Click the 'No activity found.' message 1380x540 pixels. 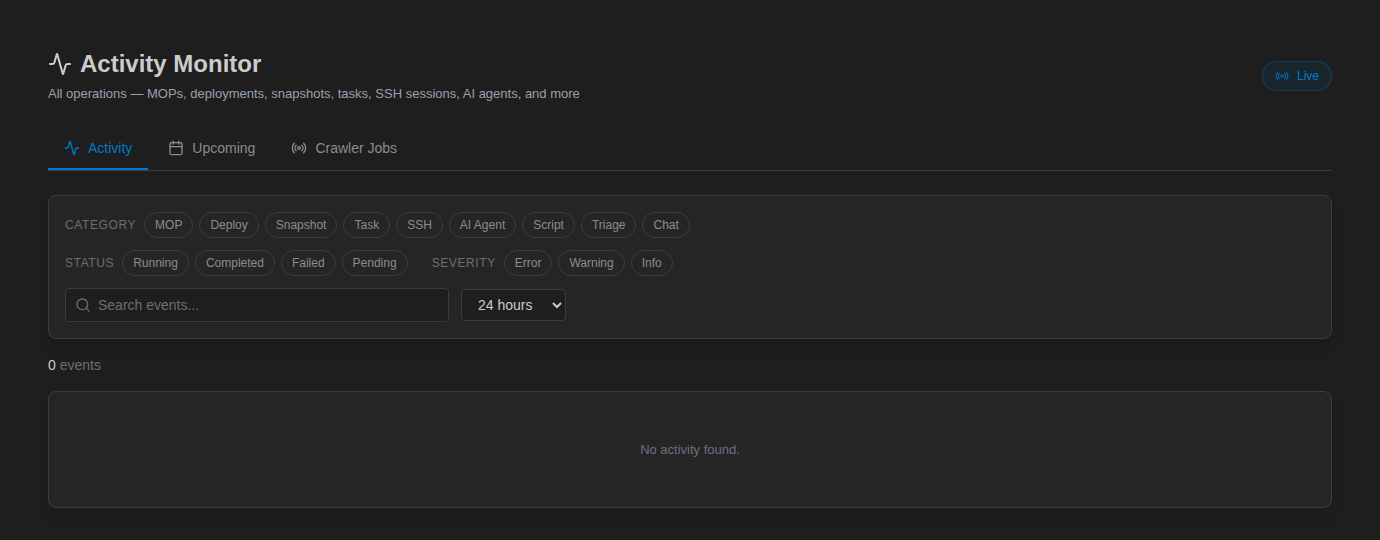[x=690, y=450]
